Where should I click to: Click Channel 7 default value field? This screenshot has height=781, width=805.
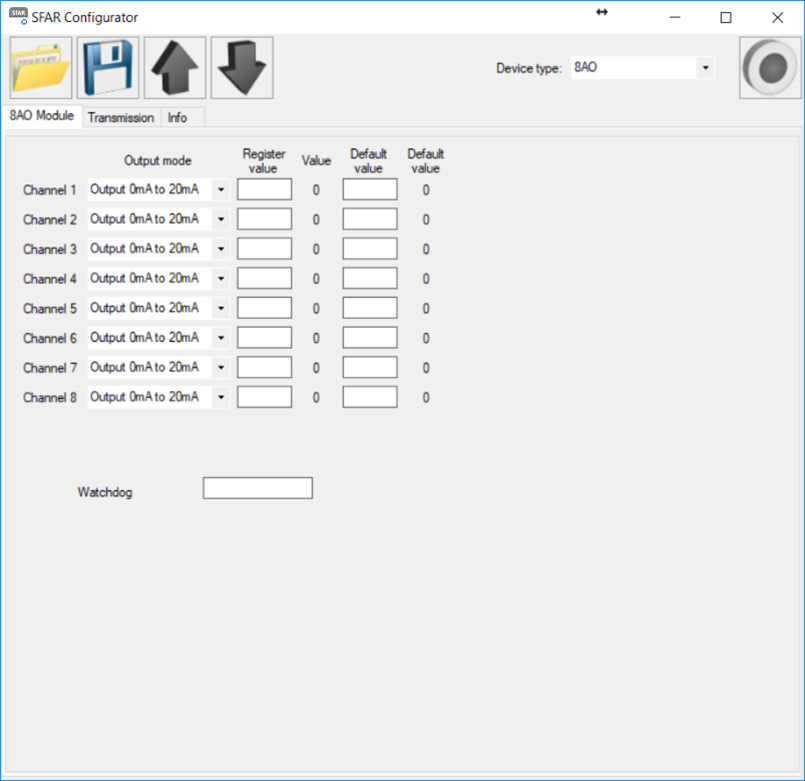370,367
